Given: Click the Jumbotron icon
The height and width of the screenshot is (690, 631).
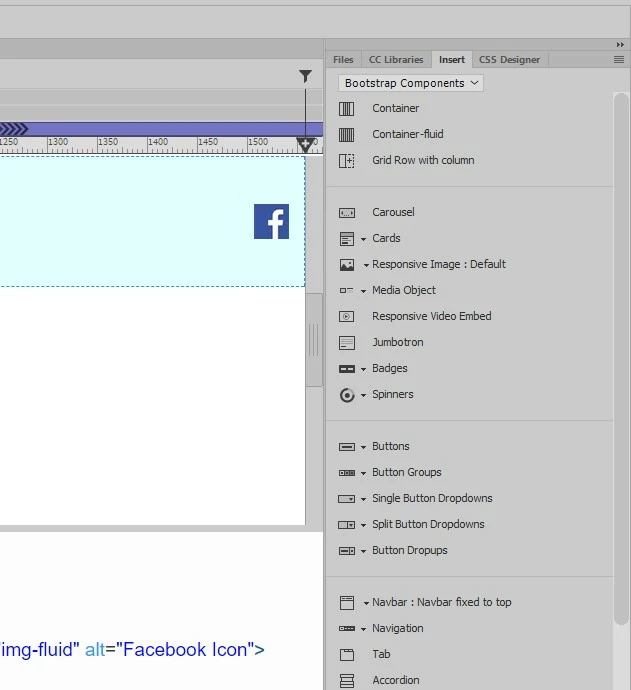Looking at the screenshot, I should (x=347, y=343).
